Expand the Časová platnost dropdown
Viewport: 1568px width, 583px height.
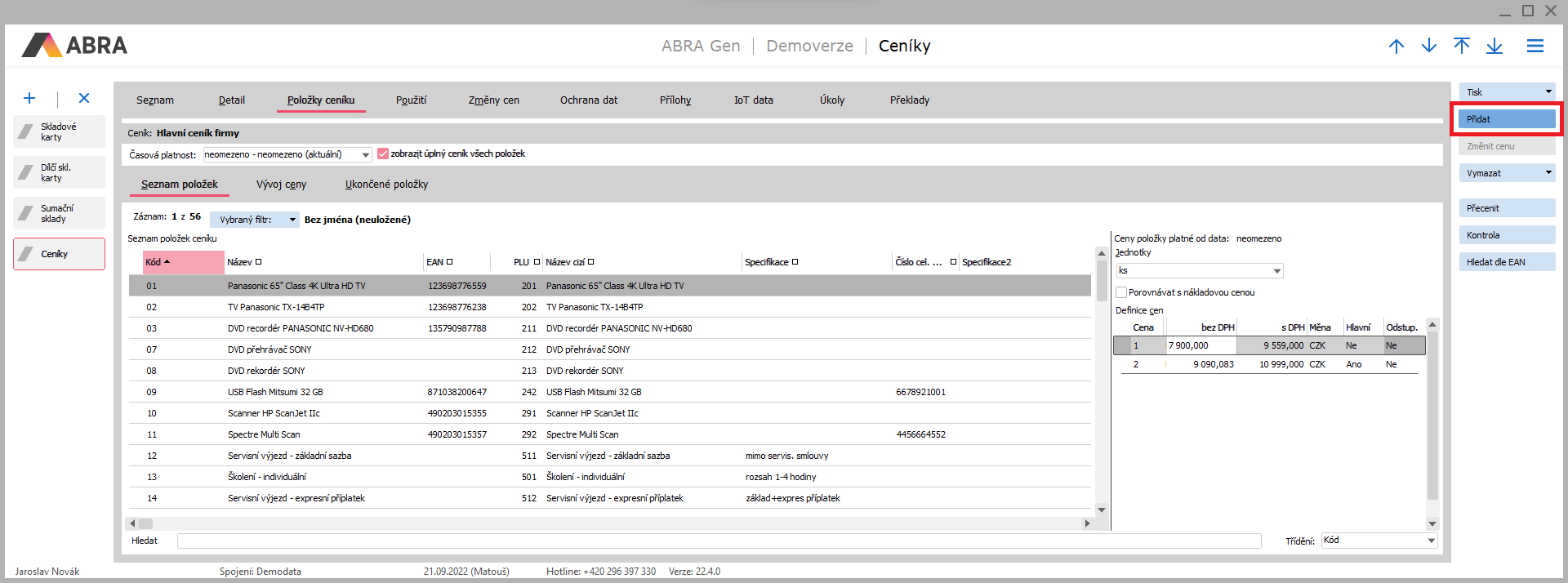click(365, 154)
